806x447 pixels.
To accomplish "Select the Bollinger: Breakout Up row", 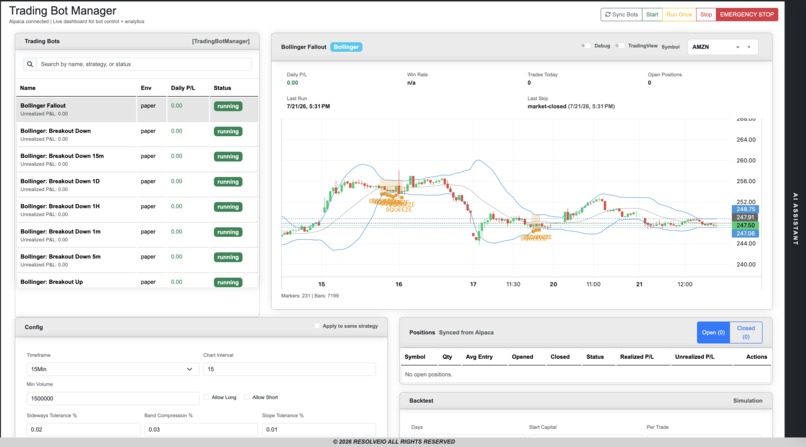I will [x=137, y=281].
